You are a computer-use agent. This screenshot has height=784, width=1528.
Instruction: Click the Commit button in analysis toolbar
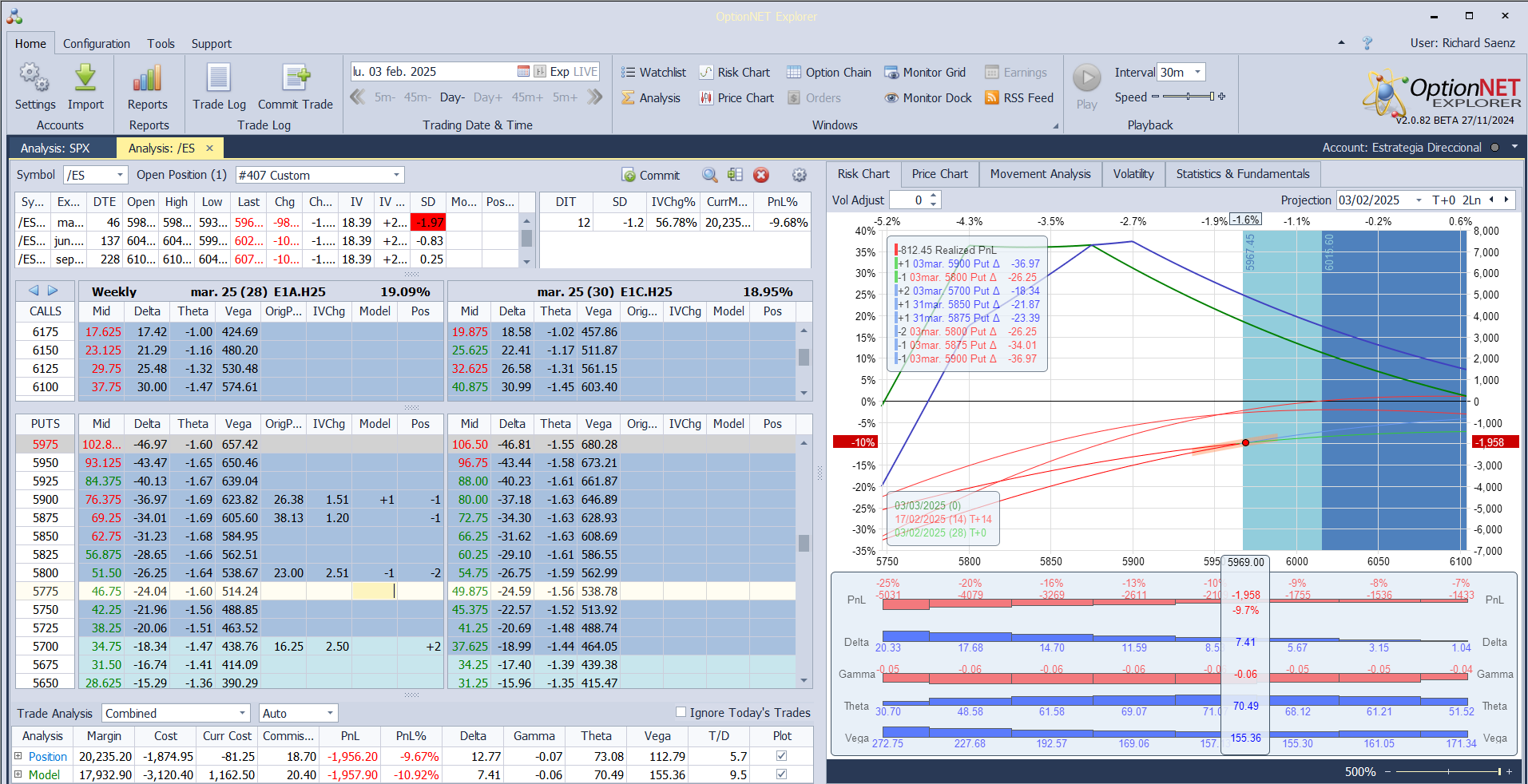tap(650, 175)
